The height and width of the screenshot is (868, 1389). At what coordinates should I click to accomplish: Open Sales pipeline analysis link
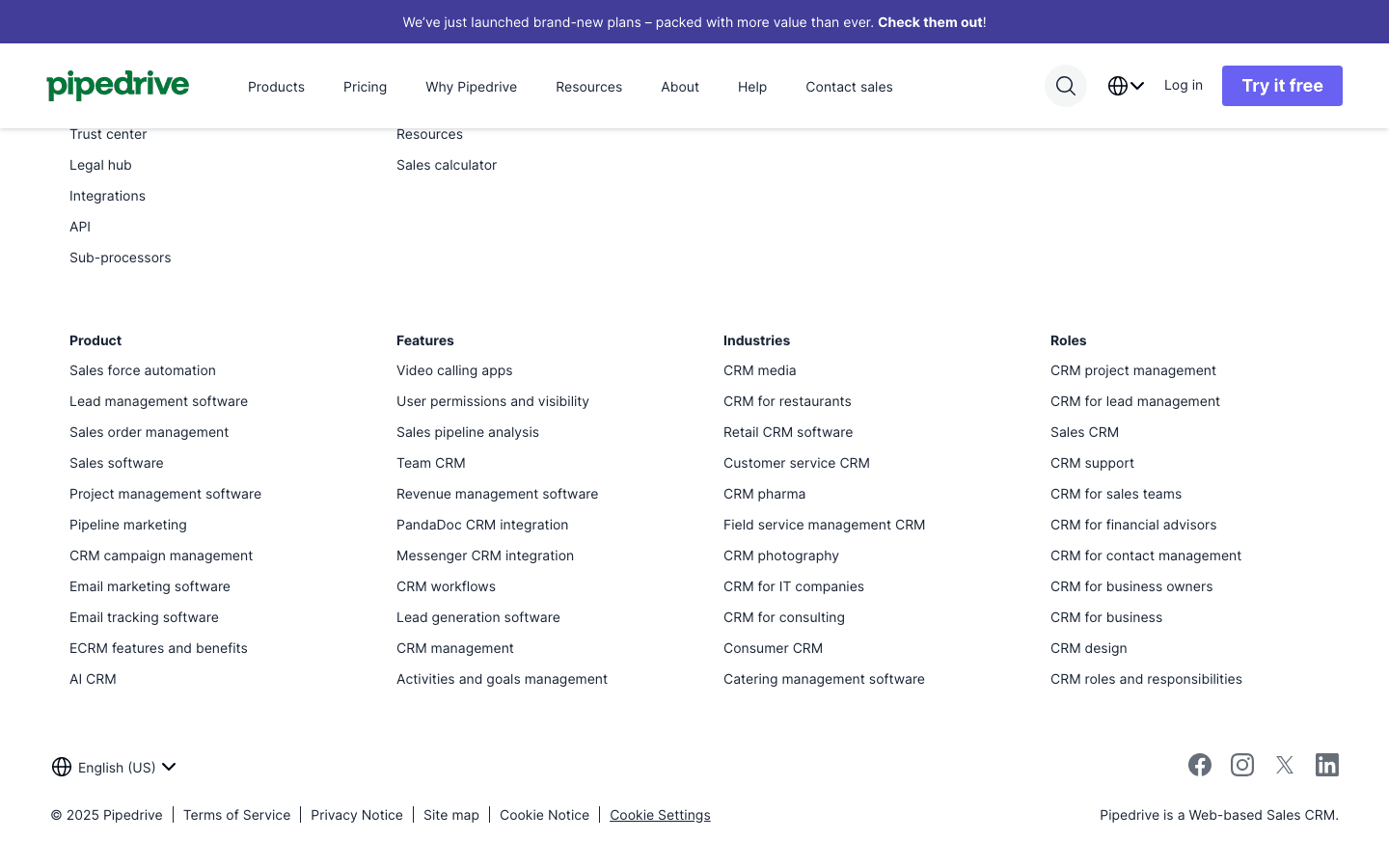click(x=468, y=432)
